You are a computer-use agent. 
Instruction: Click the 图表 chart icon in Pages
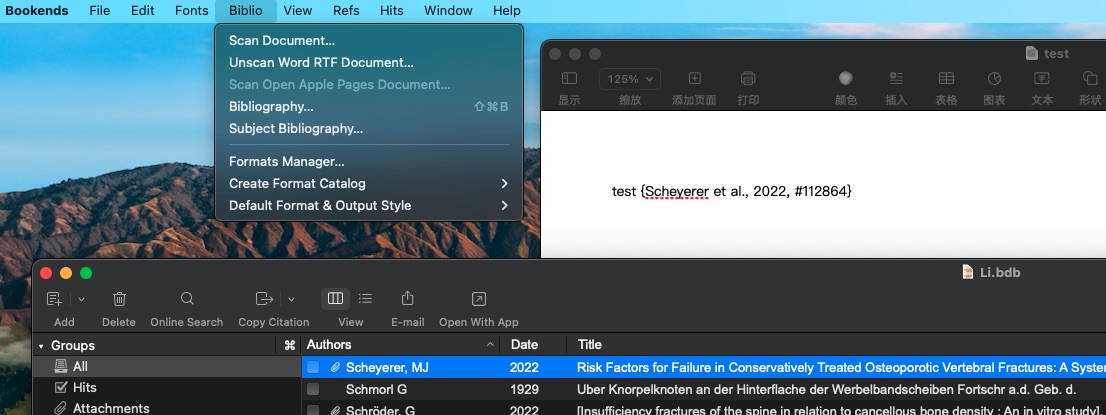pyautogui.click(x=995, y=78)
